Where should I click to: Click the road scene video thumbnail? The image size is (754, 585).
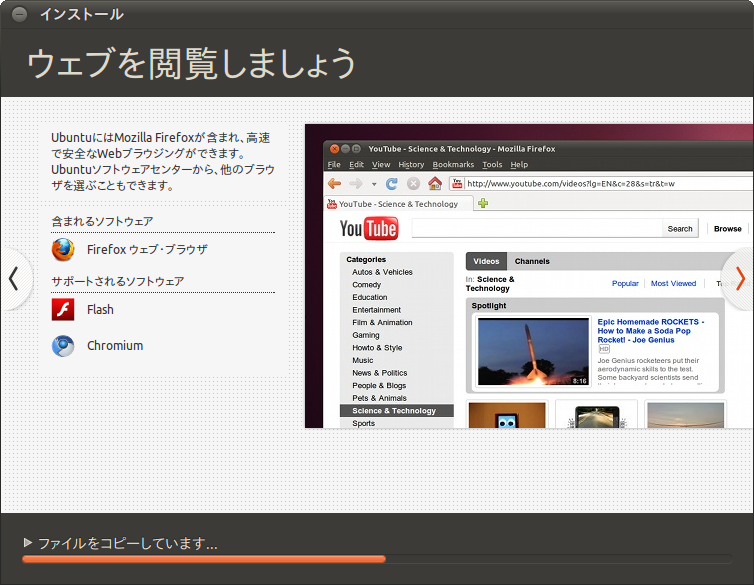pyautogui.click(x=596, y=416)
